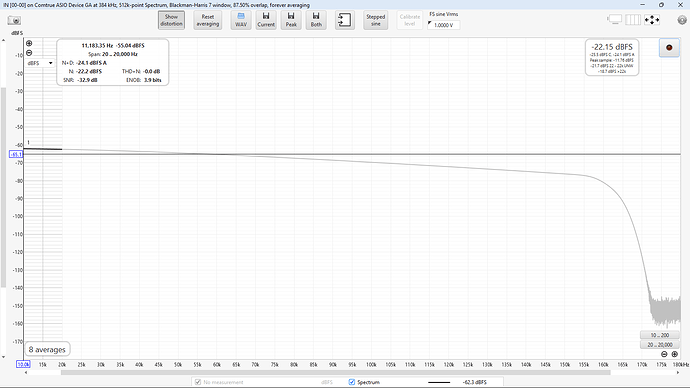Screen dimensions: 690x388
Task: Select the 10 .. 200 frequency range button
Action: coord(660,335)
